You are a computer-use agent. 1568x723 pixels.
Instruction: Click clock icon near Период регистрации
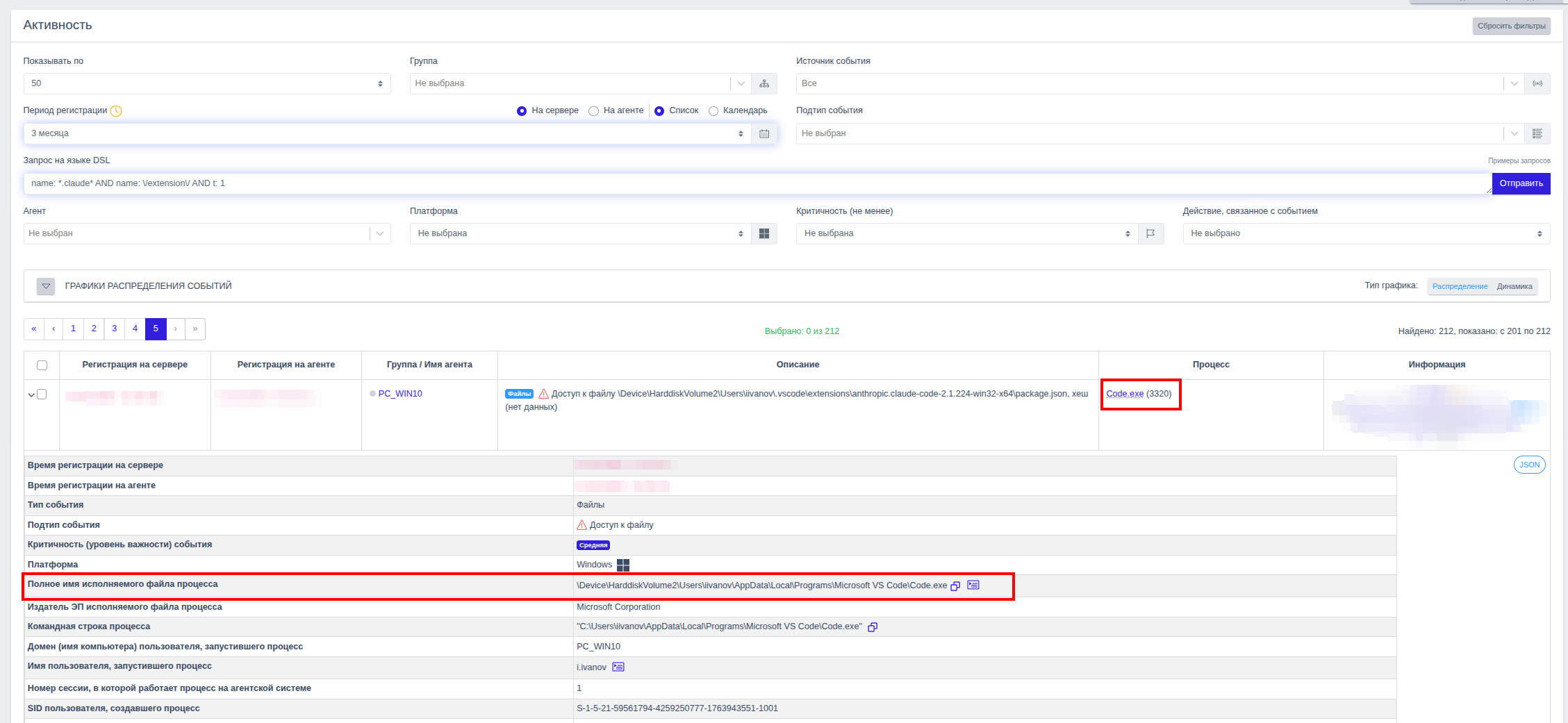116,111
